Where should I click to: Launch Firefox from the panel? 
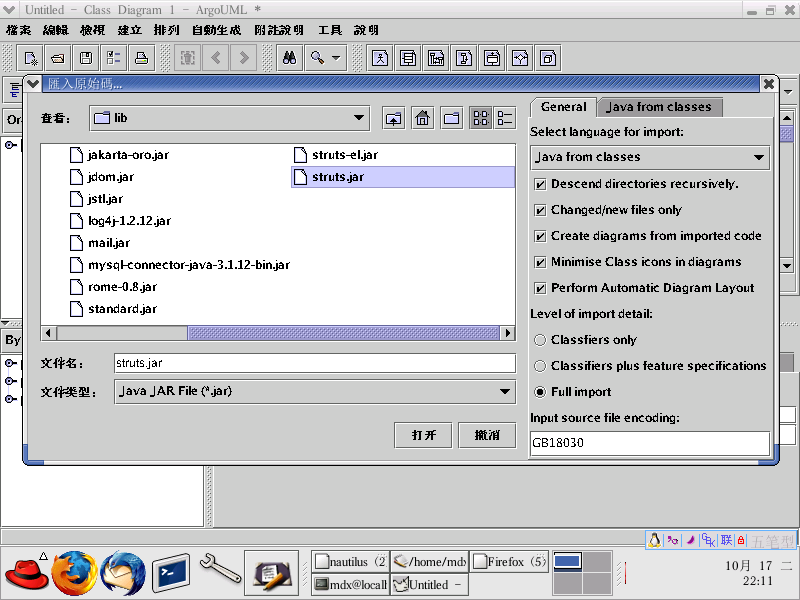[75, 573]
